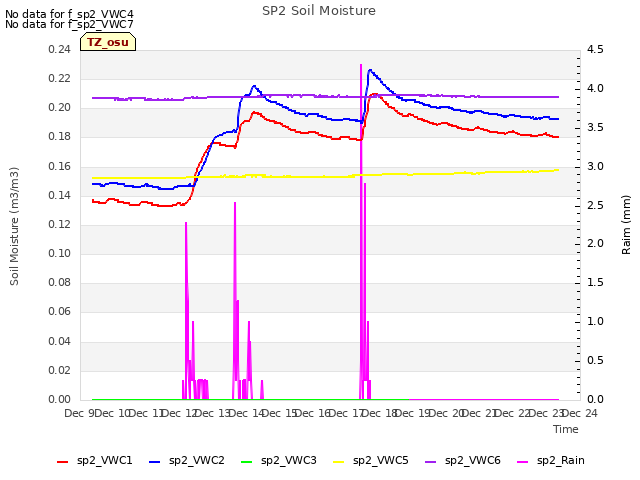Click the sp2_VWC6 legend entry
This screenshot has height=480, width=640.
click(463, 461)
